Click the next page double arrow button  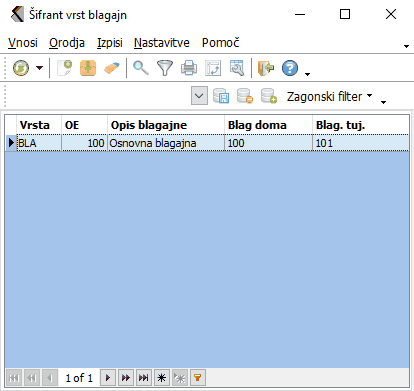point(126,378)
